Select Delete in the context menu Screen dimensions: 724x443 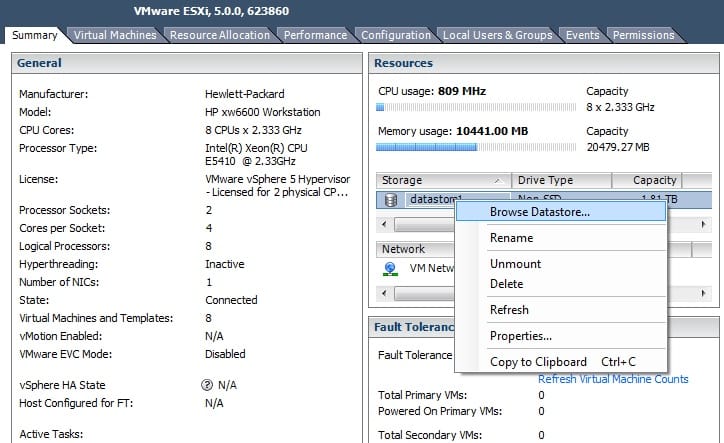coord(561,284)
